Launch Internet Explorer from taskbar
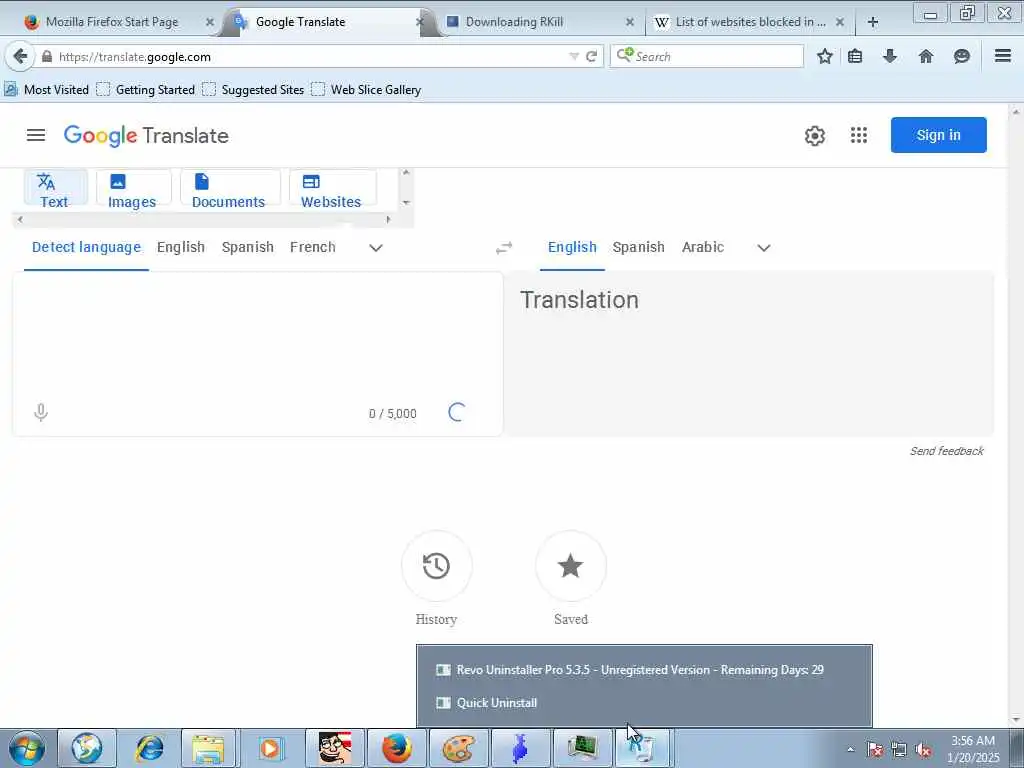This screenshot has height=768, width=1024. (149, 748)
